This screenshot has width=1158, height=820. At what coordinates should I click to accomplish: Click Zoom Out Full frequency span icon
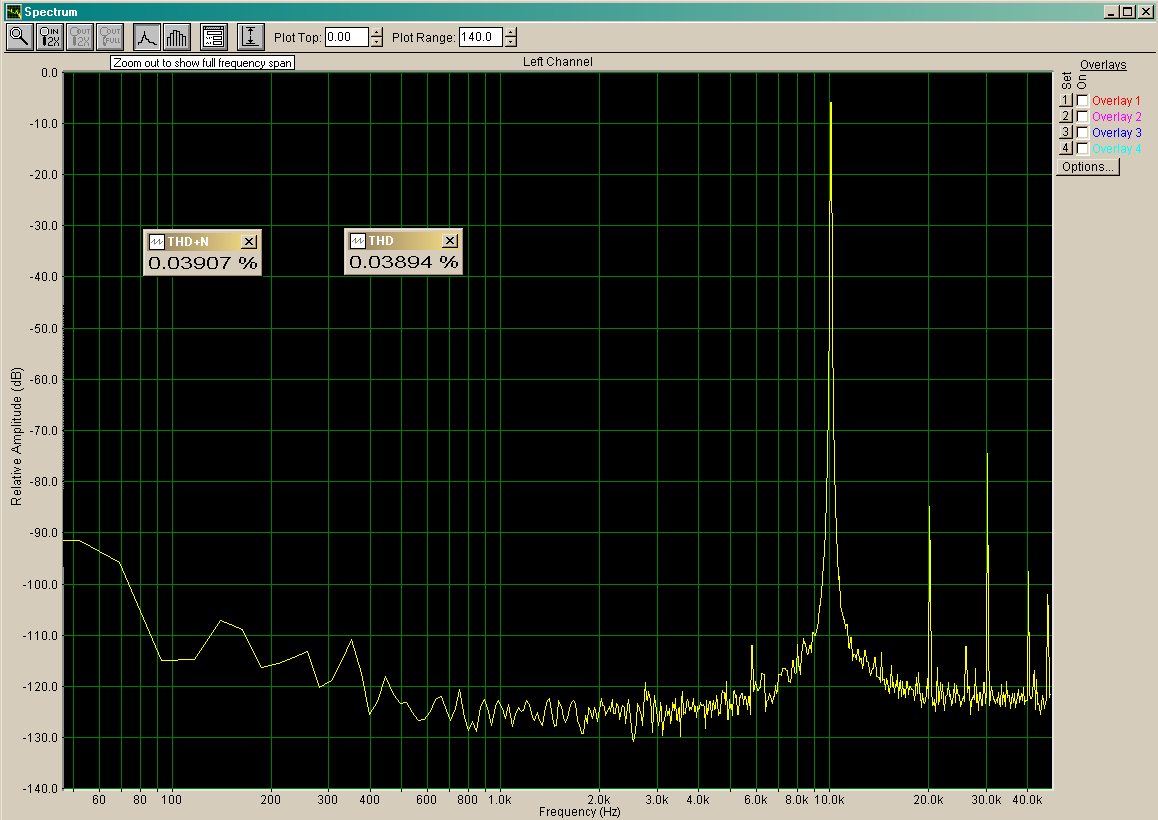pyautogui.click(x=109, y=37)
